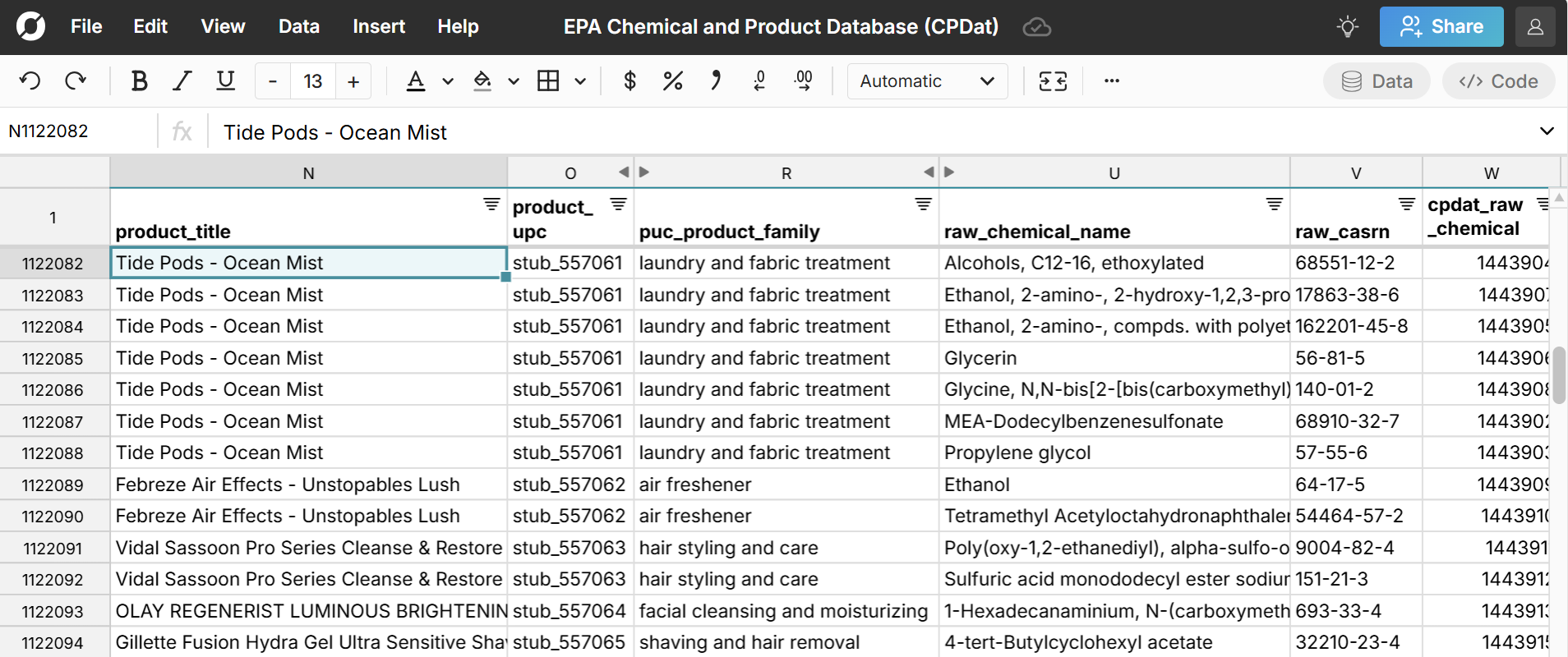This screenshot has height=657, width=1568.
Task: Click the Share button
Action: (1441, 27)
